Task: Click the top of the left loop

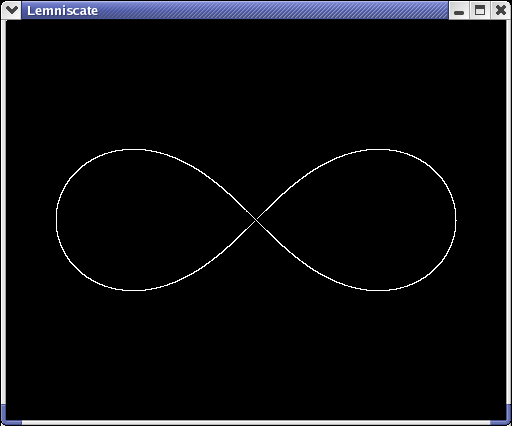Action: click(135, 150)
